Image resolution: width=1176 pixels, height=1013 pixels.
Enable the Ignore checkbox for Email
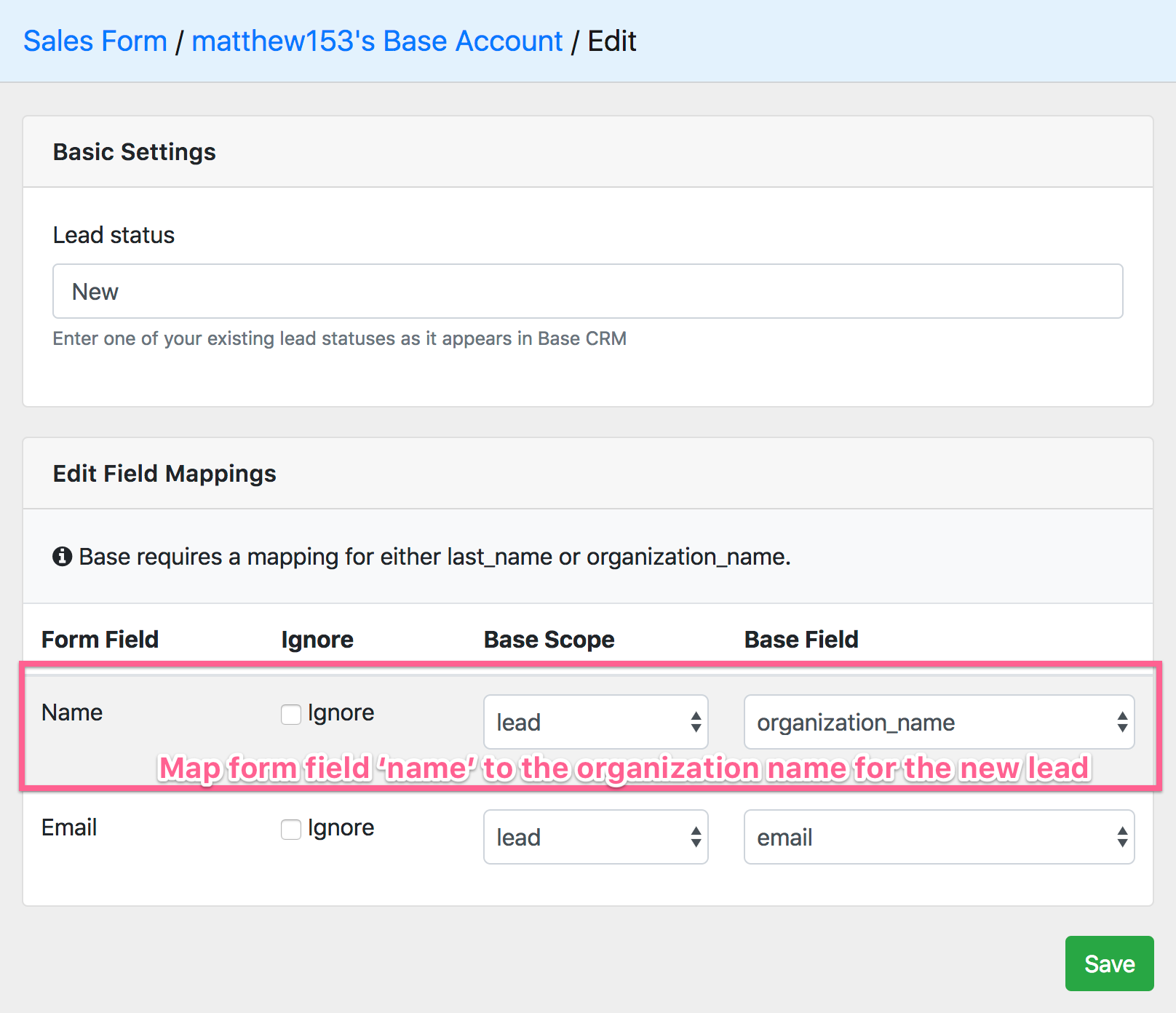coord(291,829)
